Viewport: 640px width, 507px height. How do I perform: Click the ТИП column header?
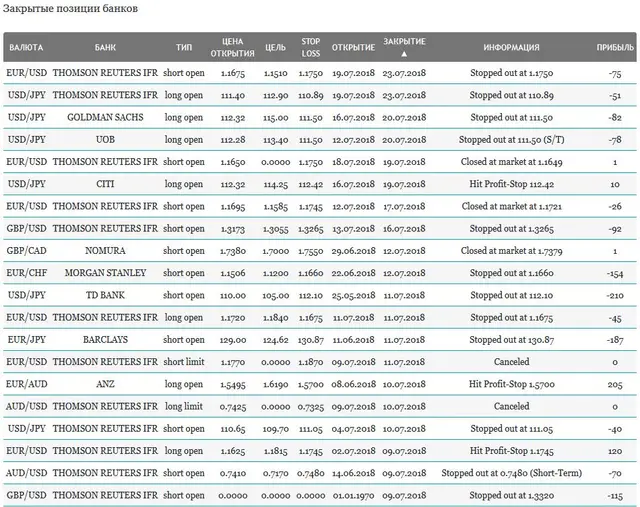pos(184,47)
